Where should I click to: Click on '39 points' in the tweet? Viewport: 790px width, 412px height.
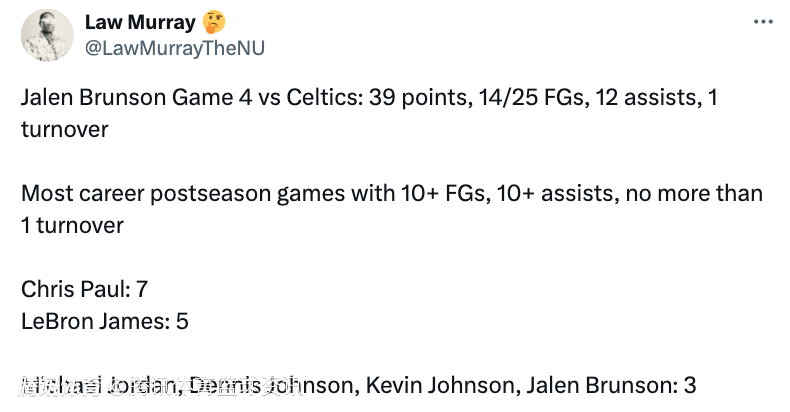(420, 97)
